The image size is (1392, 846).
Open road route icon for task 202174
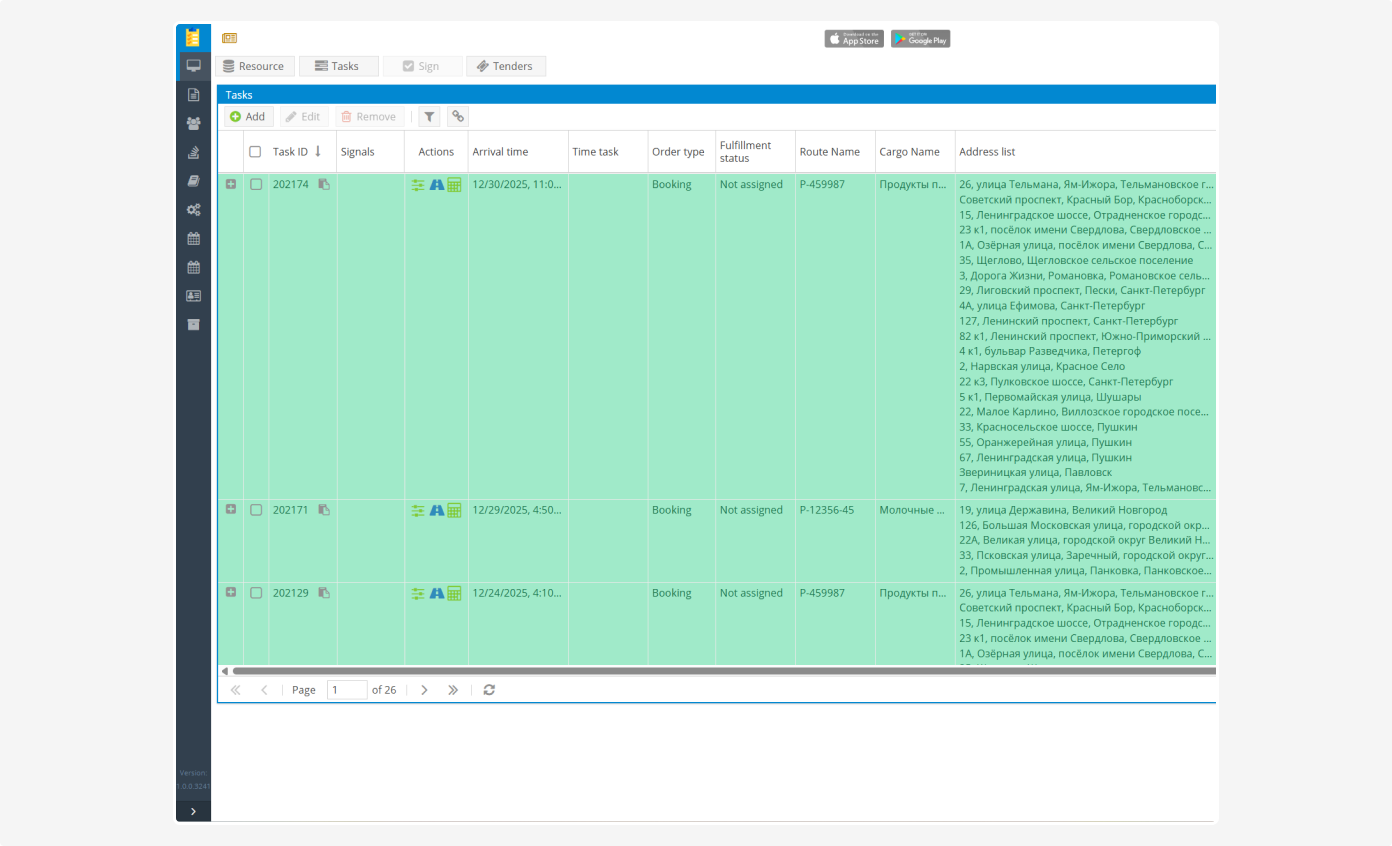coord(436,185)
